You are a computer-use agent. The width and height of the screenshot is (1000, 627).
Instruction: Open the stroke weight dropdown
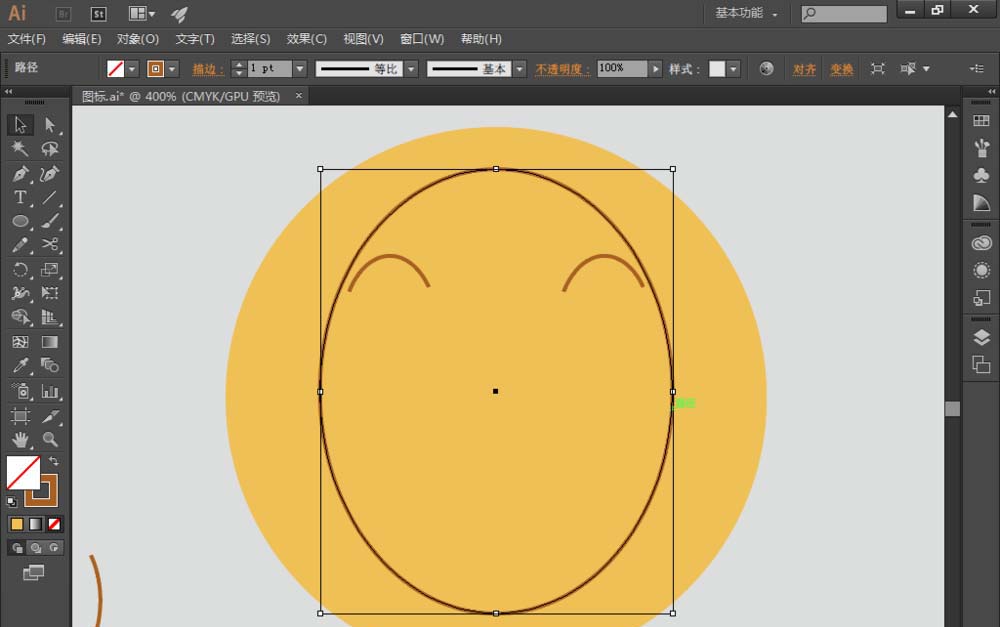[x=300, y=69]
